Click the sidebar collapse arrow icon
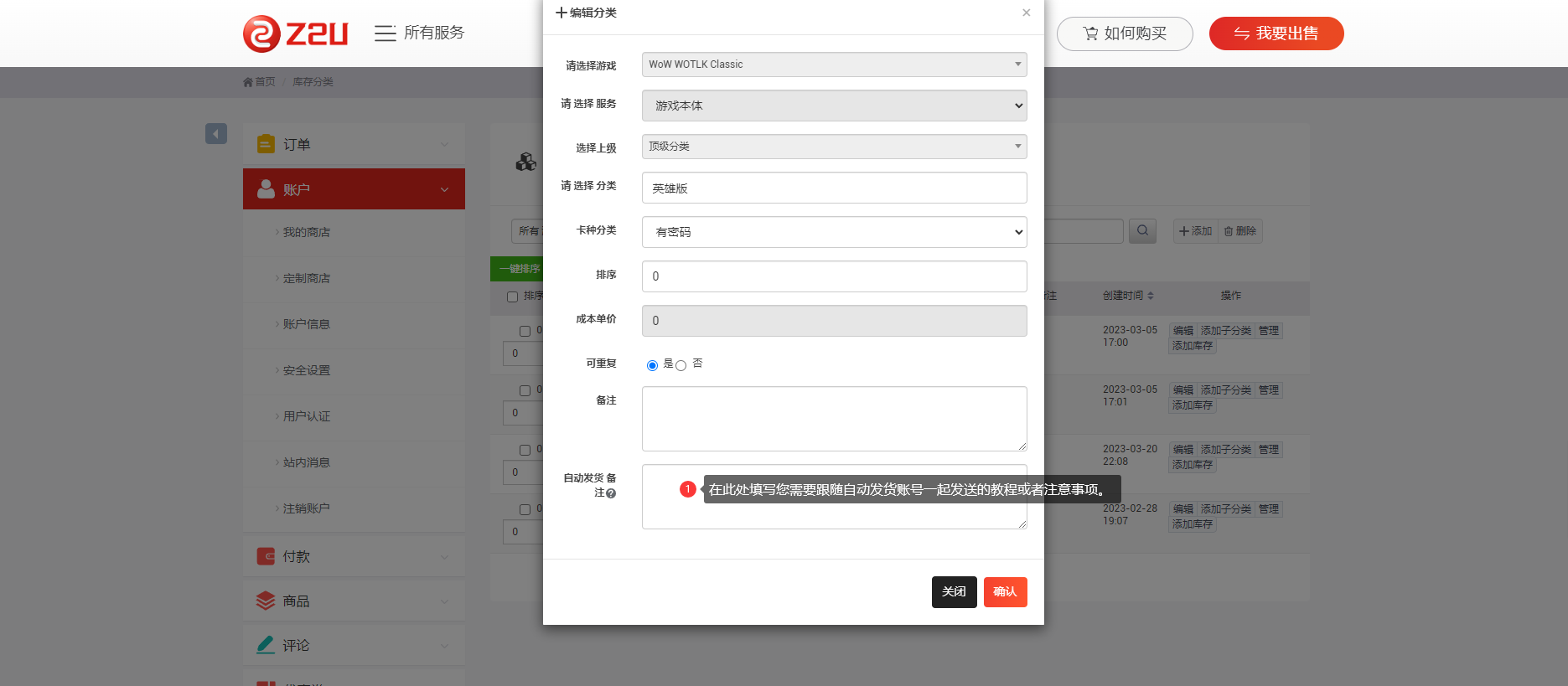The height and width of the screenshot is (686, 1568). pyautogui.click(x=216, y=134)
